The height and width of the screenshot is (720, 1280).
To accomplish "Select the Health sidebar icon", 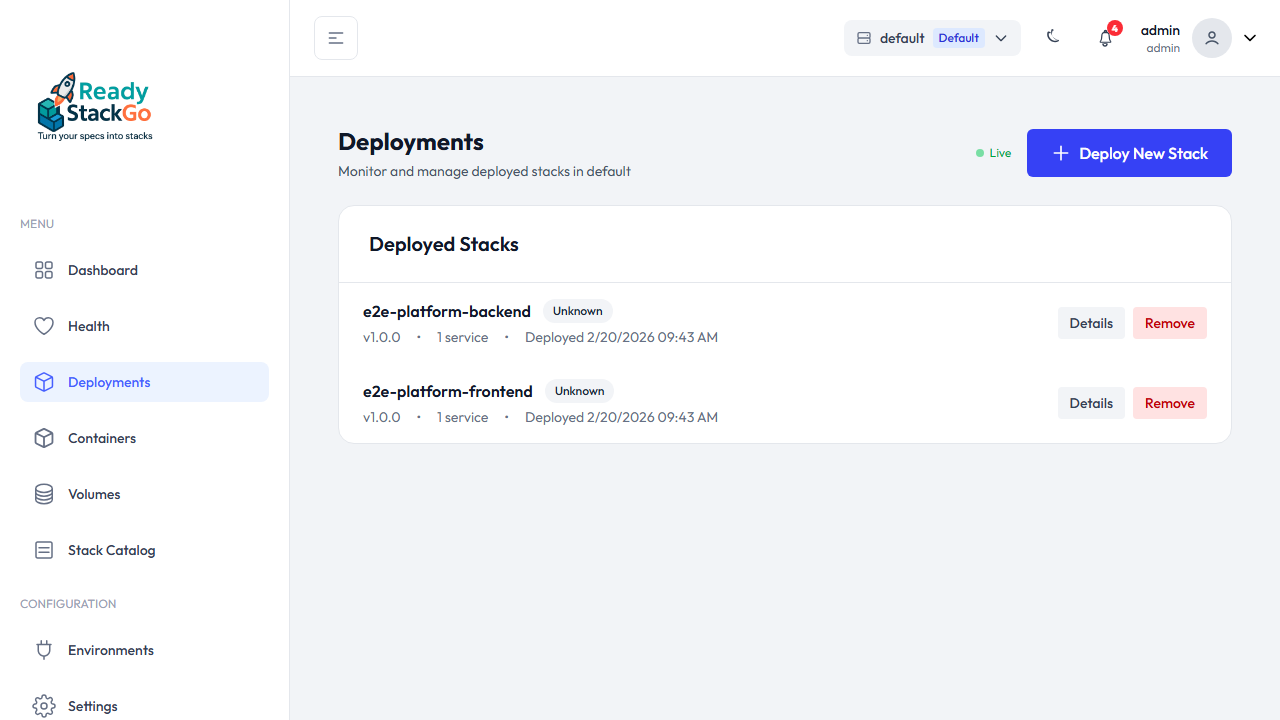I will (x=44, y=326).
